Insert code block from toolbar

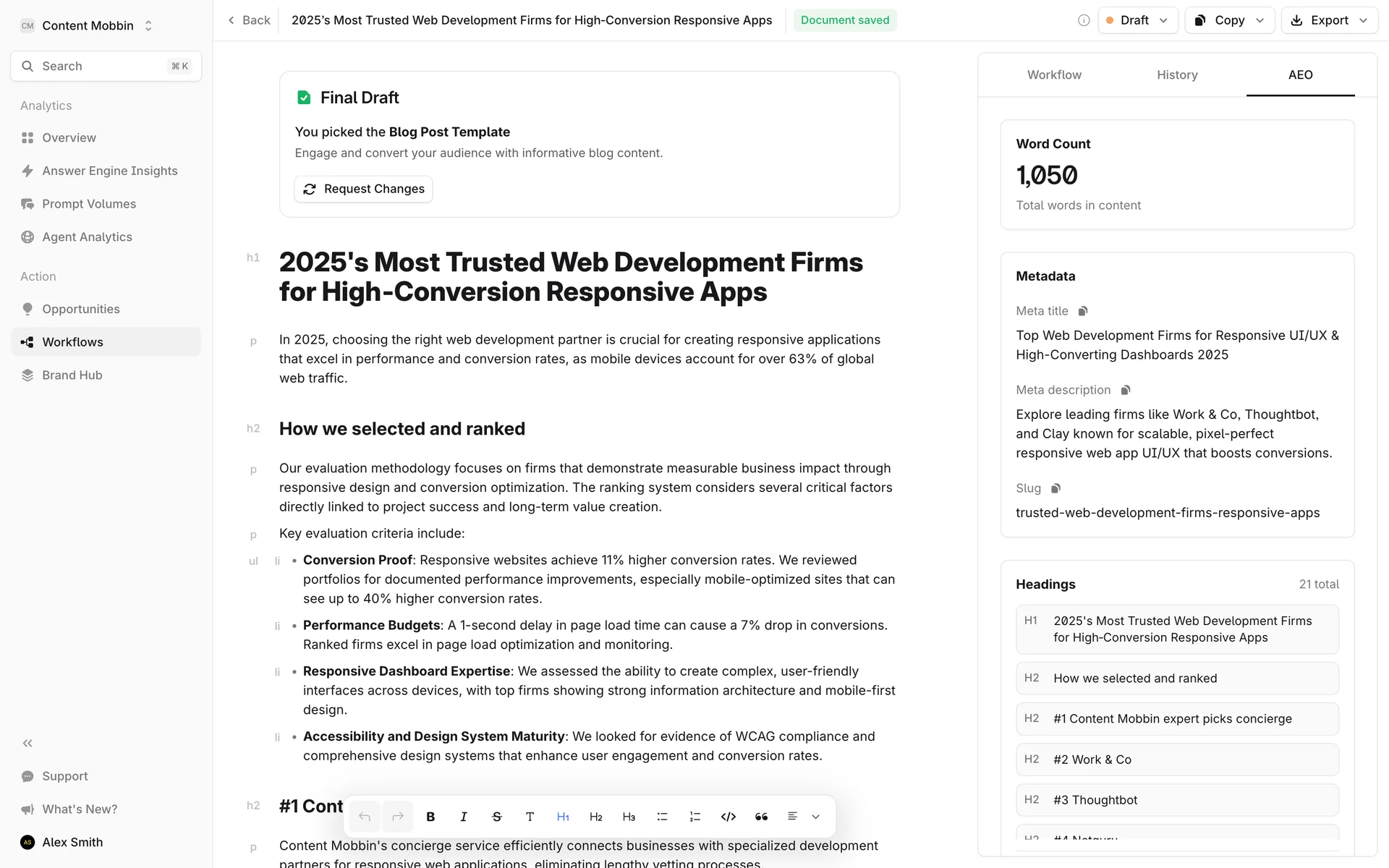(729, 817)
